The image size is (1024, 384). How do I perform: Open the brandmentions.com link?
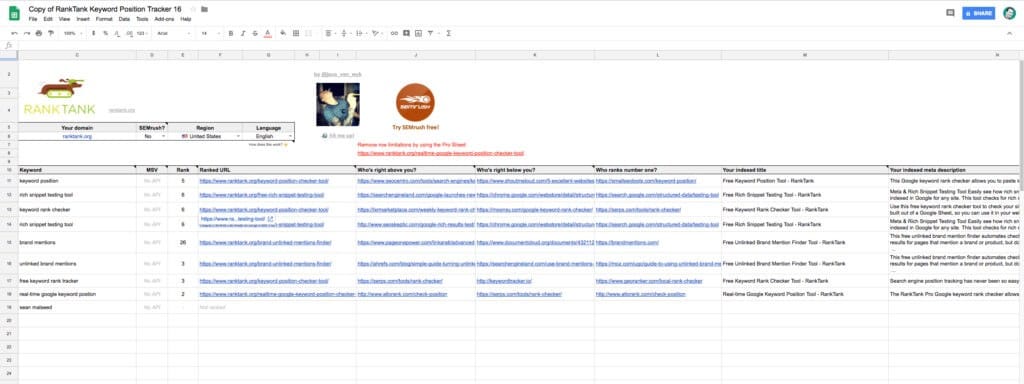(x=627, y=242)
